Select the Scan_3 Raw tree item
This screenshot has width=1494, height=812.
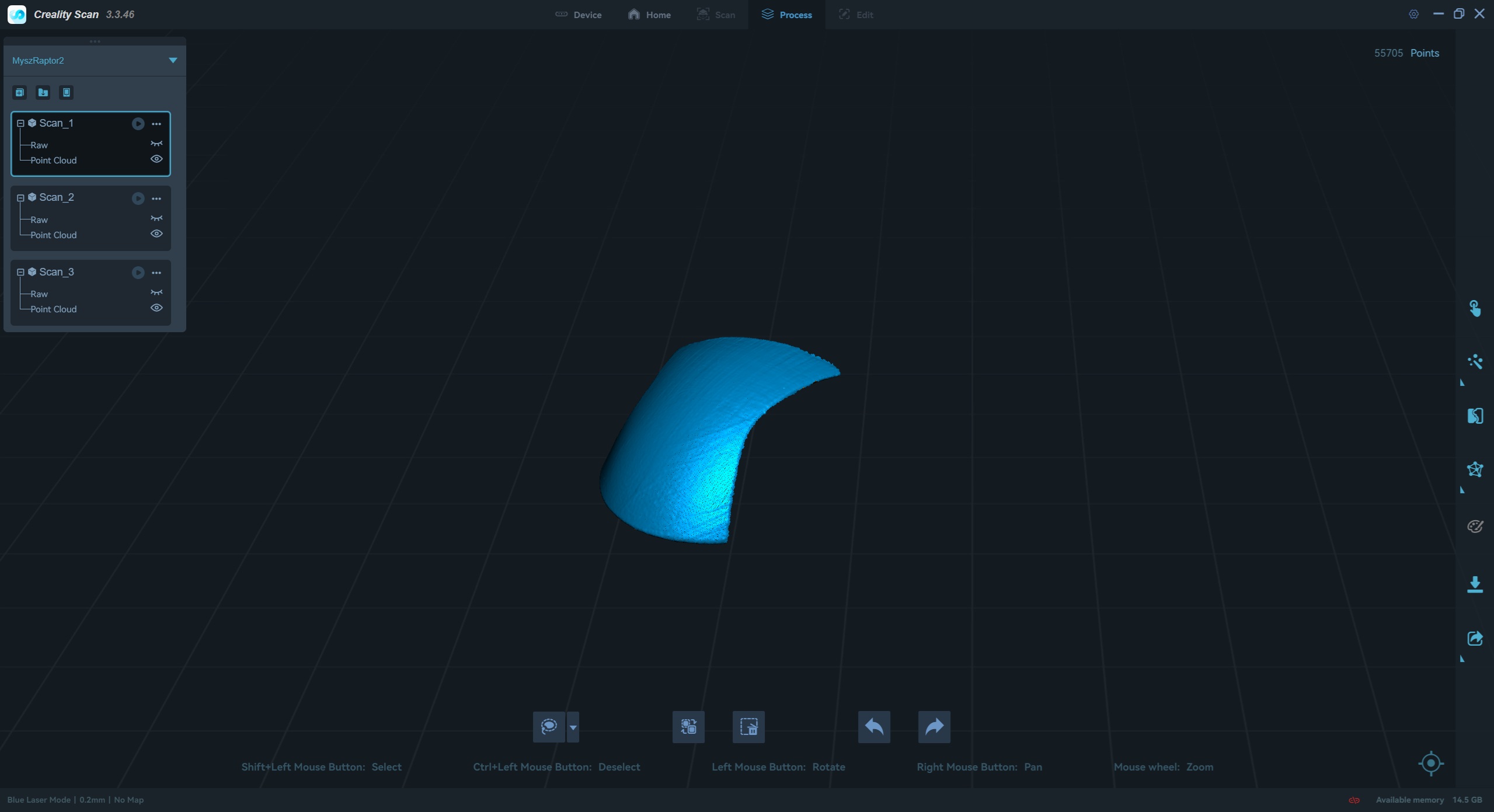(x=39, y=294)
